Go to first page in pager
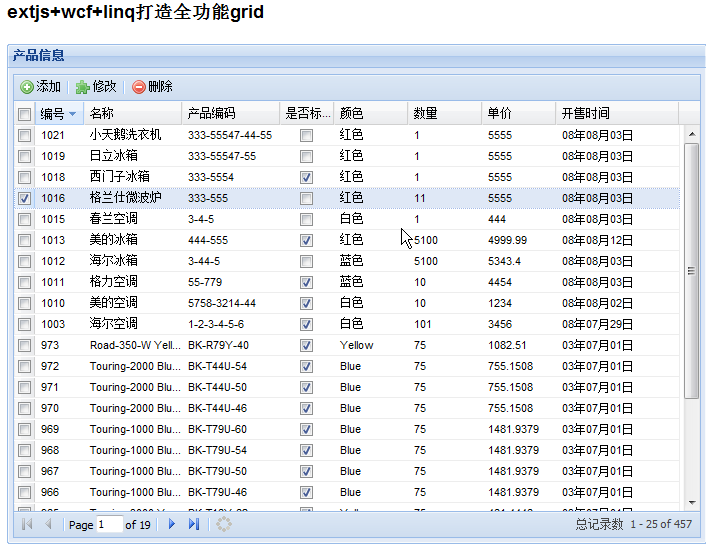 (27, 524)
